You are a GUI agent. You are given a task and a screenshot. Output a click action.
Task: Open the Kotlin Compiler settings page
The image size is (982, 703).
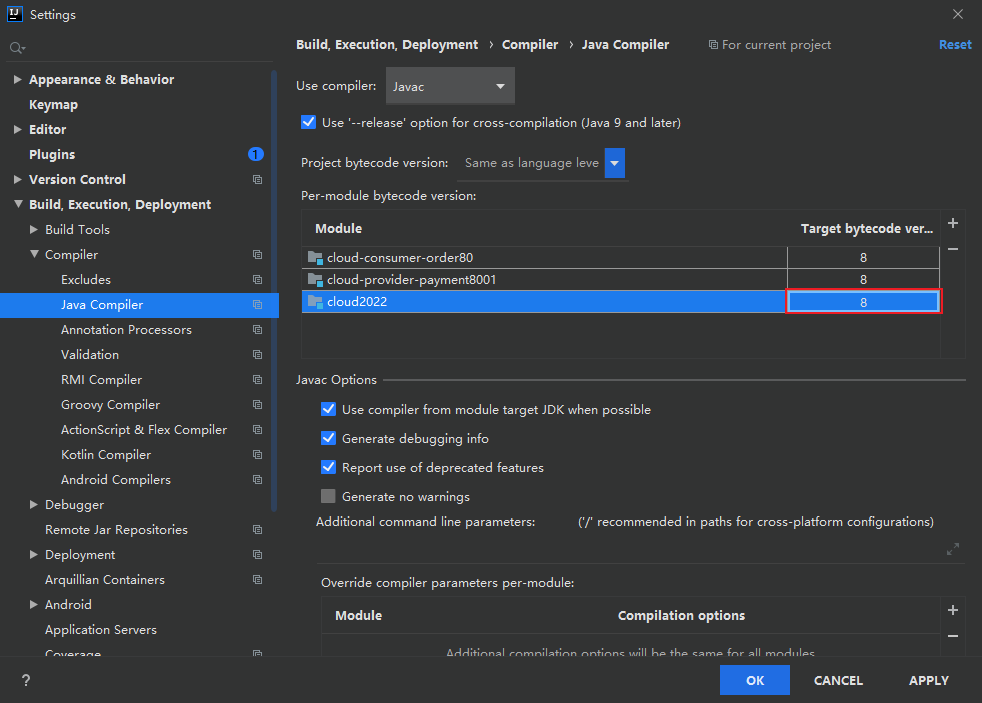tap(106, 454)
